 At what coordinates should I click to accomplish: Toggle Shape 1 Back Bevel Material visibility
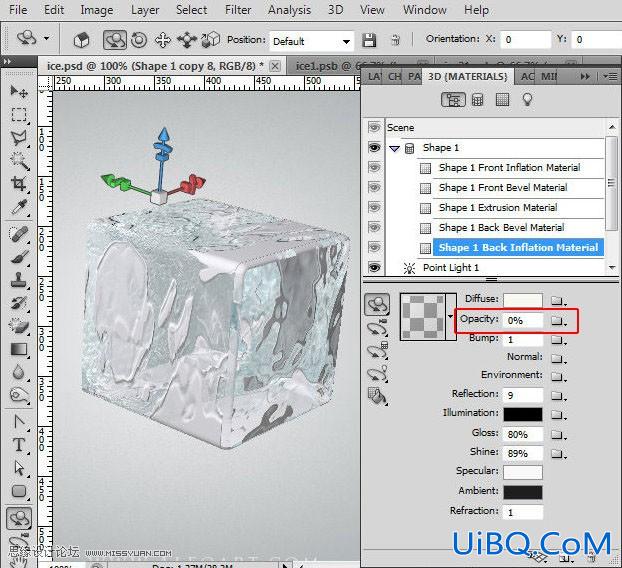tap(374, 227)
